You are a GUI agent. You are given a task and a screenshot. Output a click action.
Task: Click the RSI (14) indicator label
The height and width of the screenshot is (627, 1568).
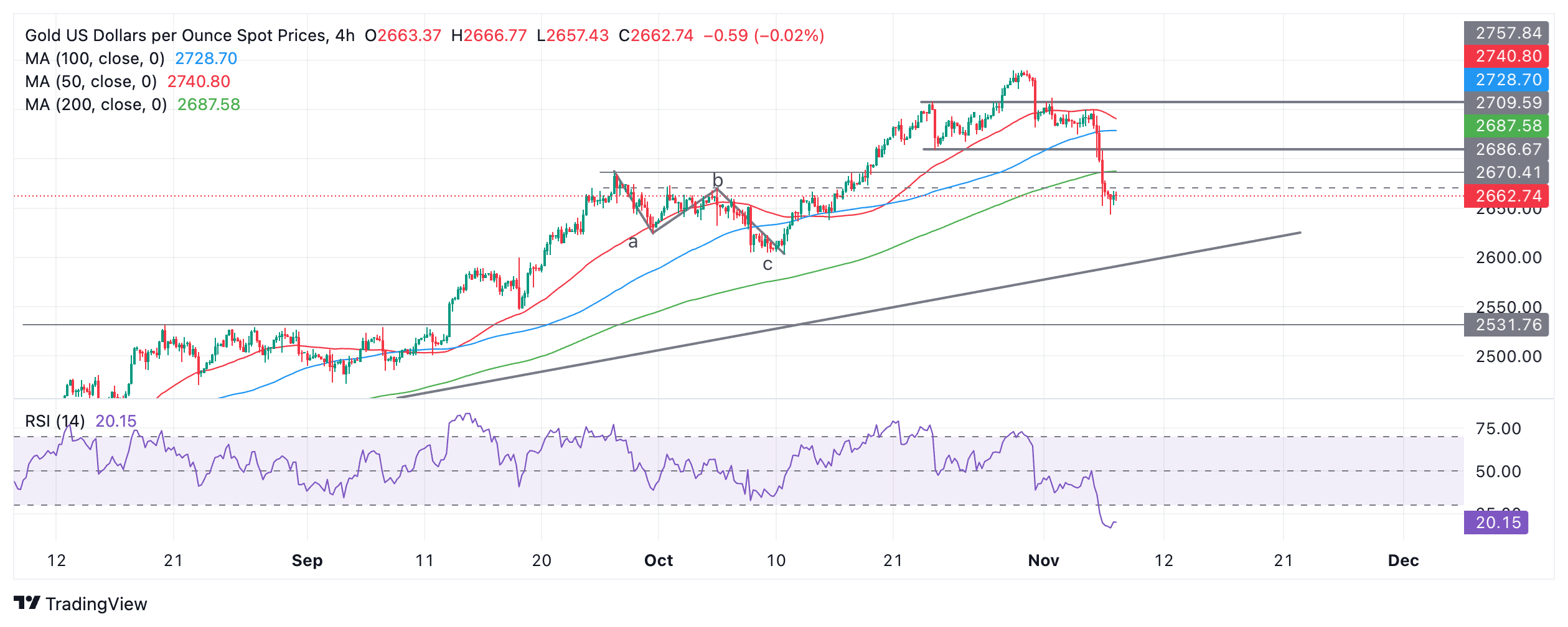55,421
